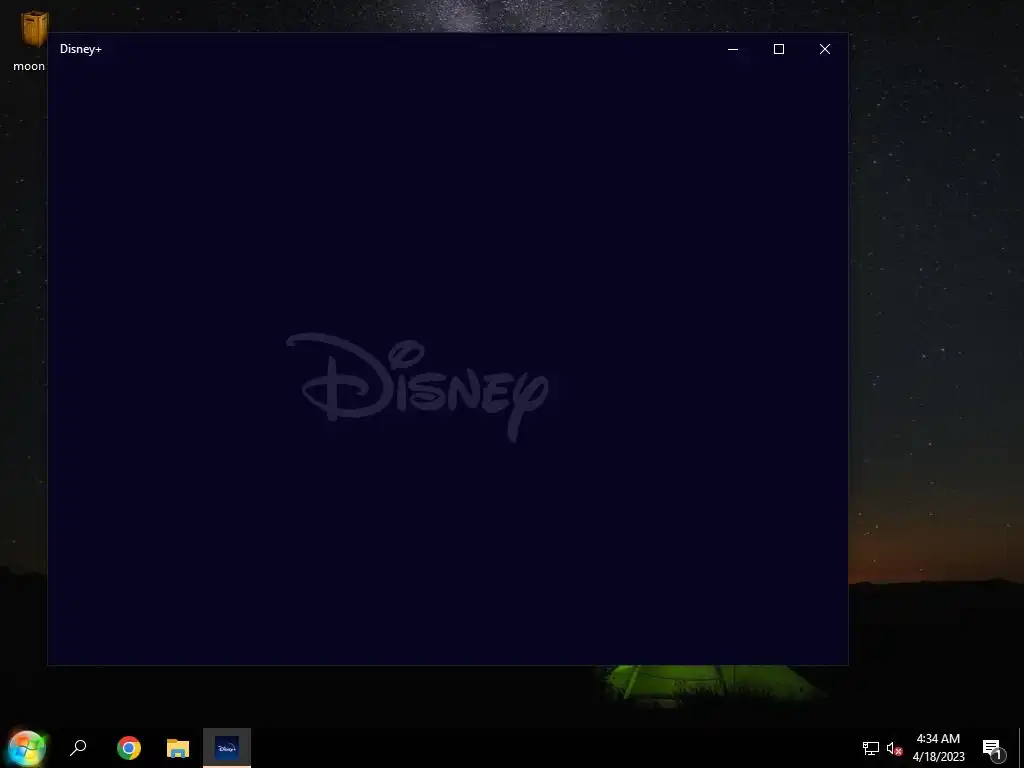Click Show desktop strip at taskbar end

point(1021,748)
